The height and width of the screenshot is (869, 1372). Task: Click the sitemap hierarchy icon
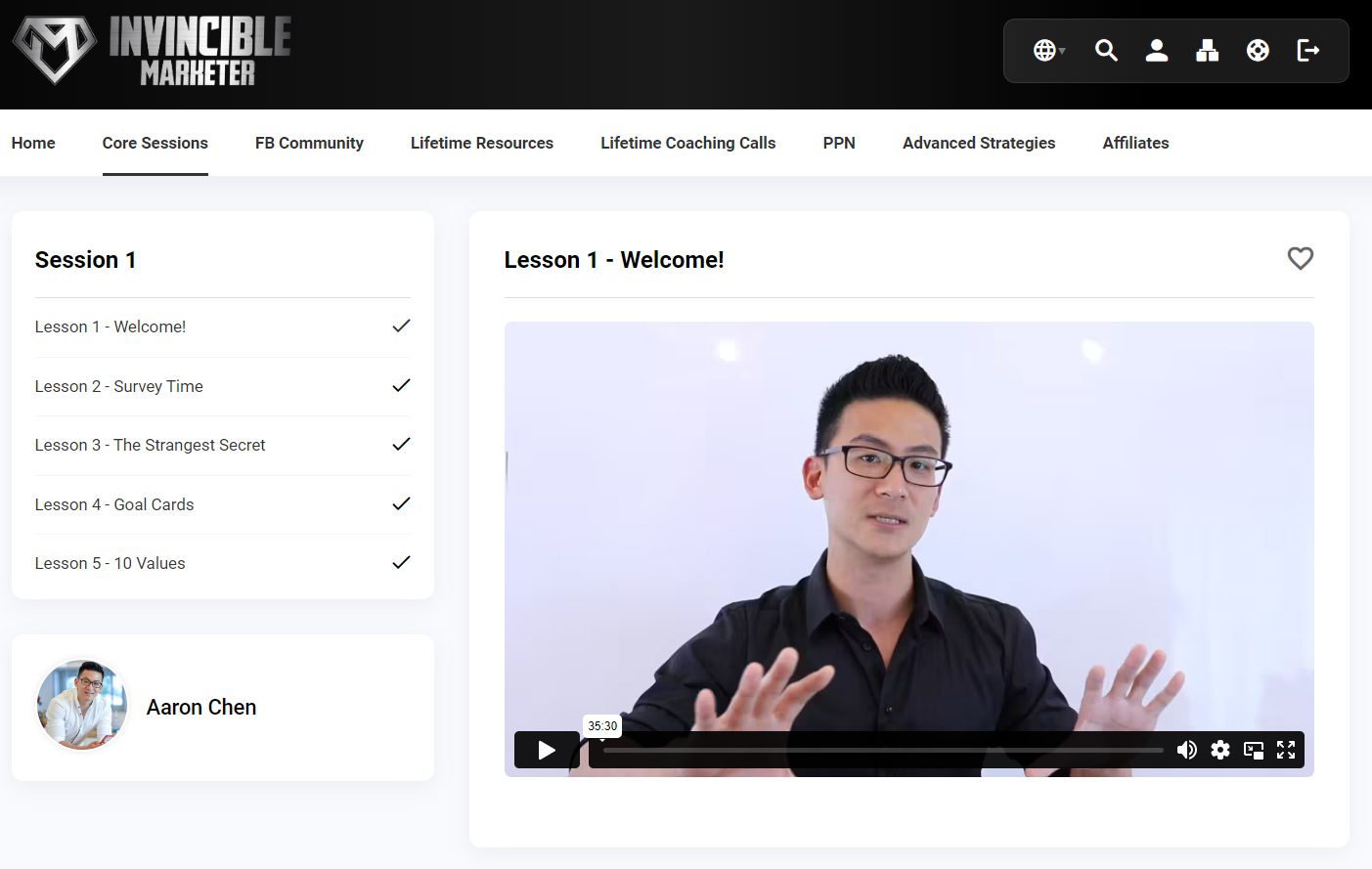pos(1208,50)
